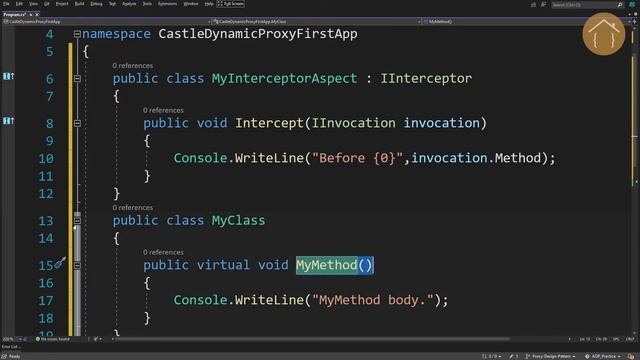The width and height of the screenshot is (640, 360).
Task: Click the "MyMethod body." string literal
Action: coord(373,300)
